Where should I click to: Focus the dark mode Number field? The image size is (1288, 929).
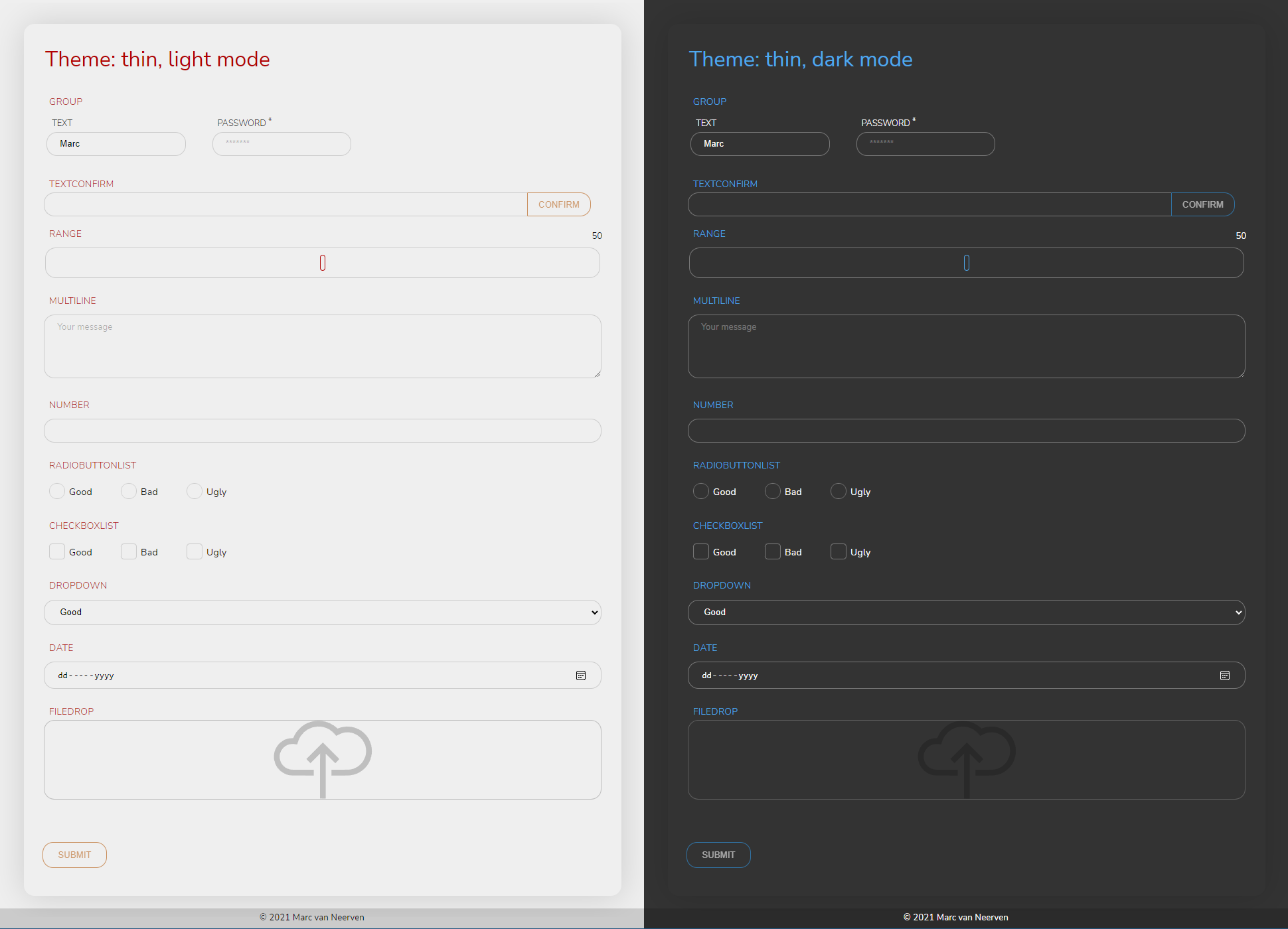tap(967, 431)
